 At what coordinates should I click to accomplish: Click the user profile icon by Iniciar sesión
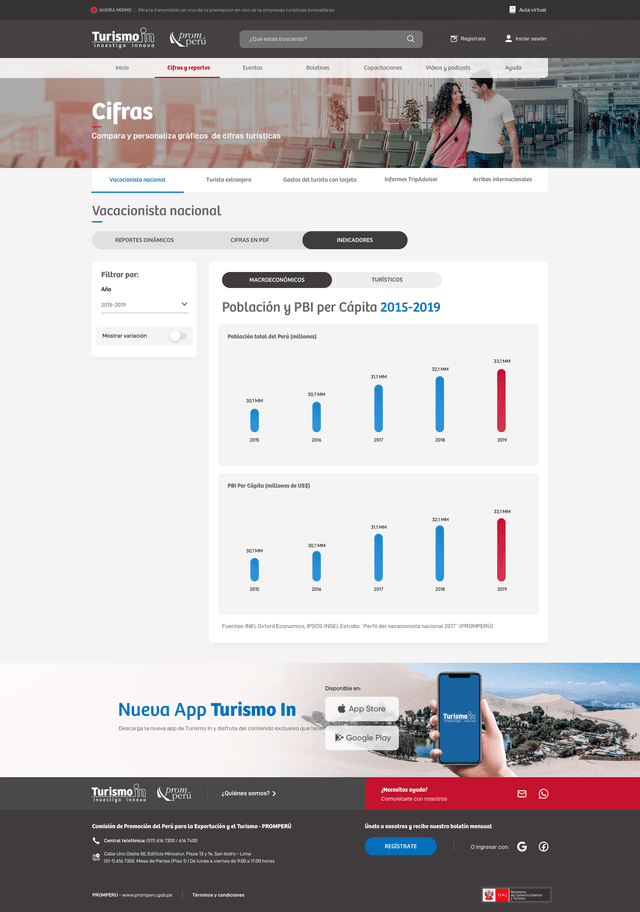509,39
